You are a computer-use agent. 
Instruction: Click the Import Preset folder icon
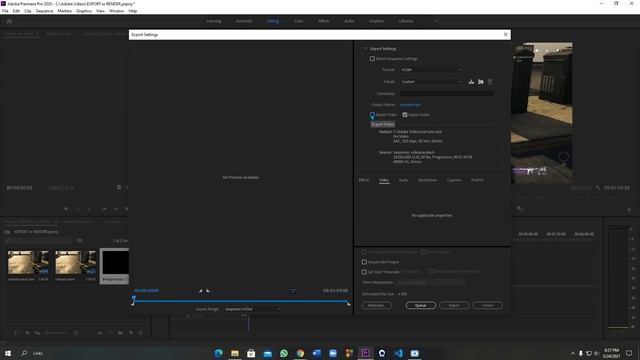coord(481,82)
